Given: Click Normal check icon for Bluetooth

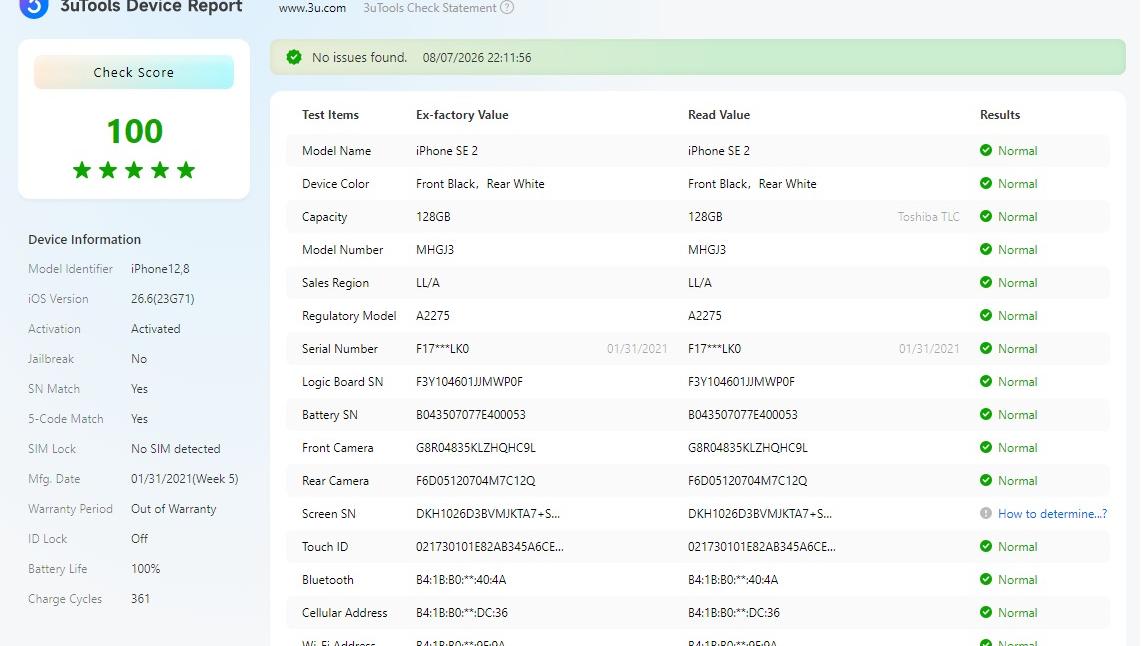Looking at the screenshot, I should point(985,579).
